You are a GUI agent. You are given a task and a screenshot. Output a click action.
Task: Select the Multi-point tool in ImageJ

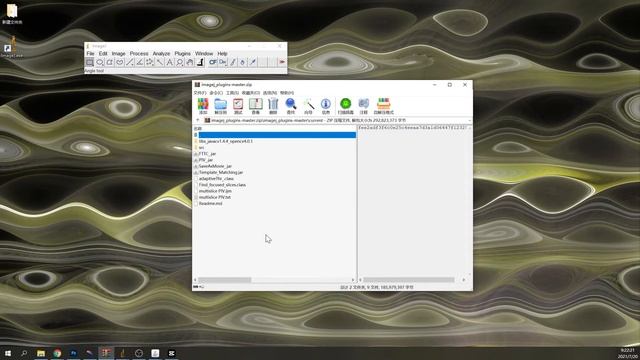pyautogui.click(x=149, y=62)
